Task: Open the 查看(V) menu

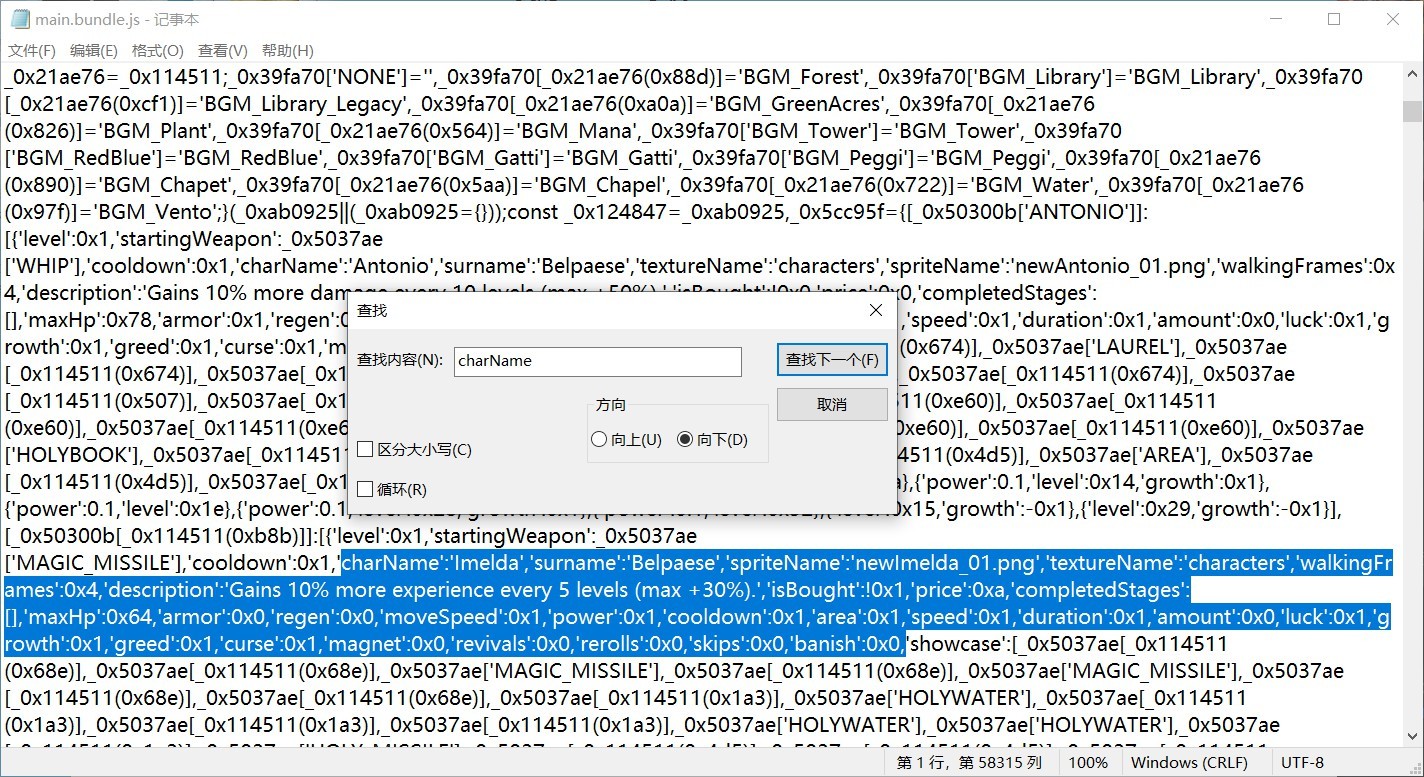Action: (223, 51)
